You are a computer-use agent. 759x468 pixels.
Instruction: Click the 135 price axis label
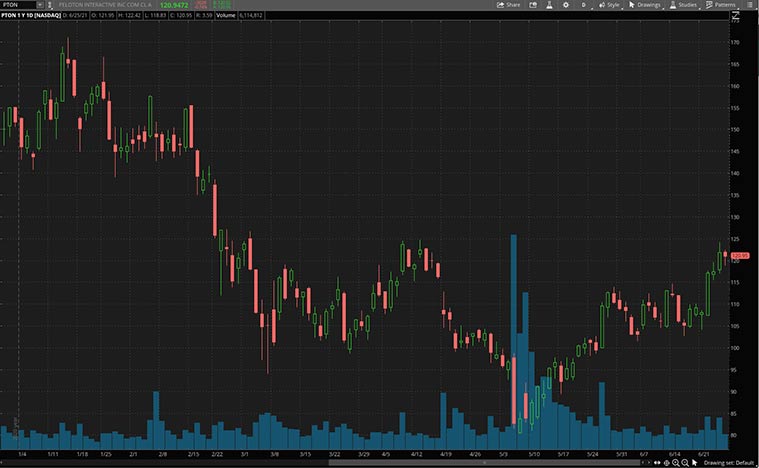735,196
